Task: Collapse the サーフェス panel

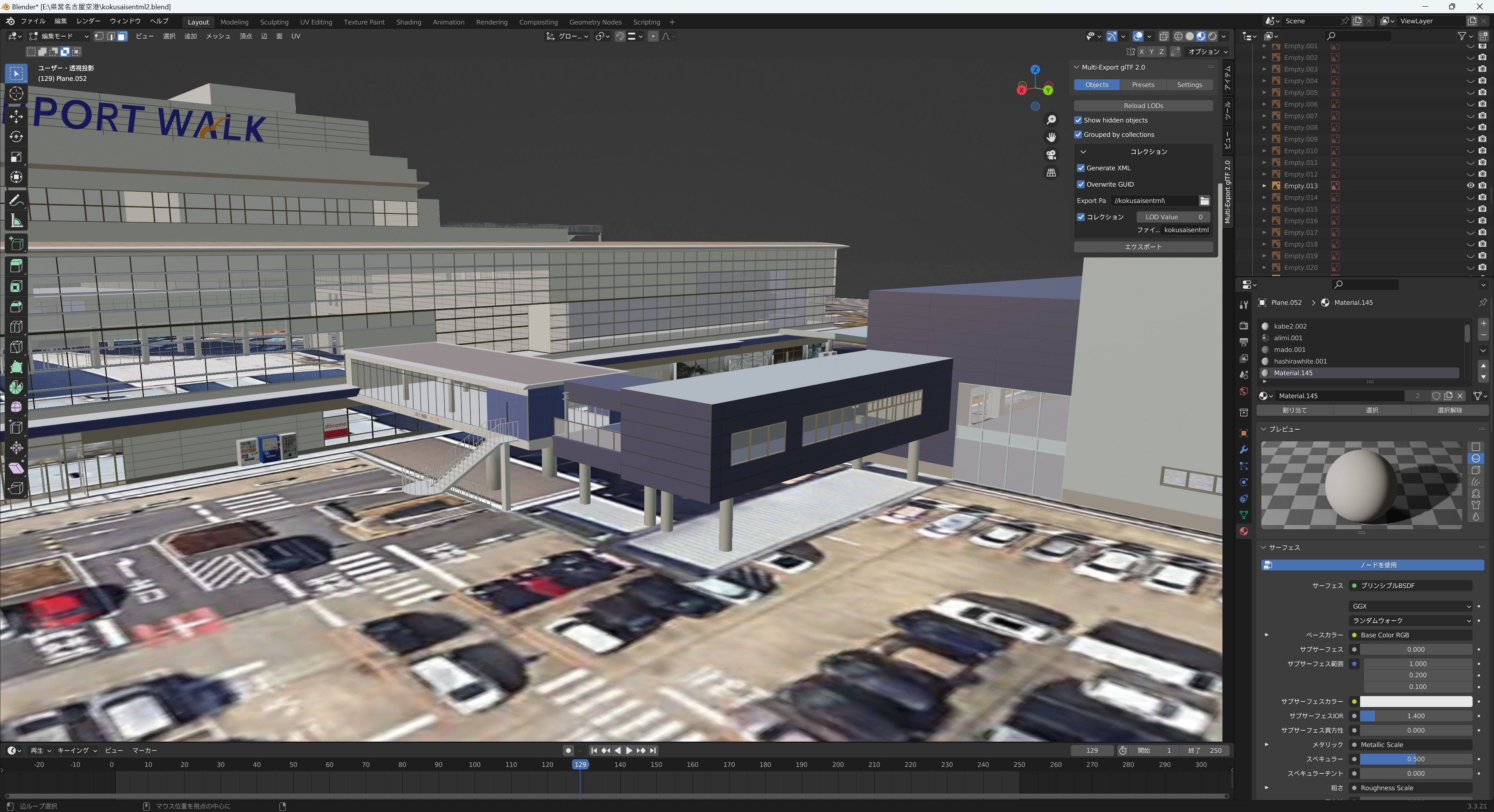Action: point(1264,548)
